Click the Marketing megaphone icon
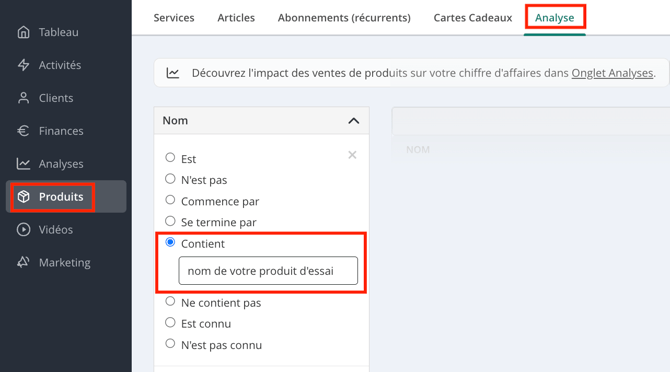Image resolution: width=670 pixels, height=372 pixels. tap(24, 262)
